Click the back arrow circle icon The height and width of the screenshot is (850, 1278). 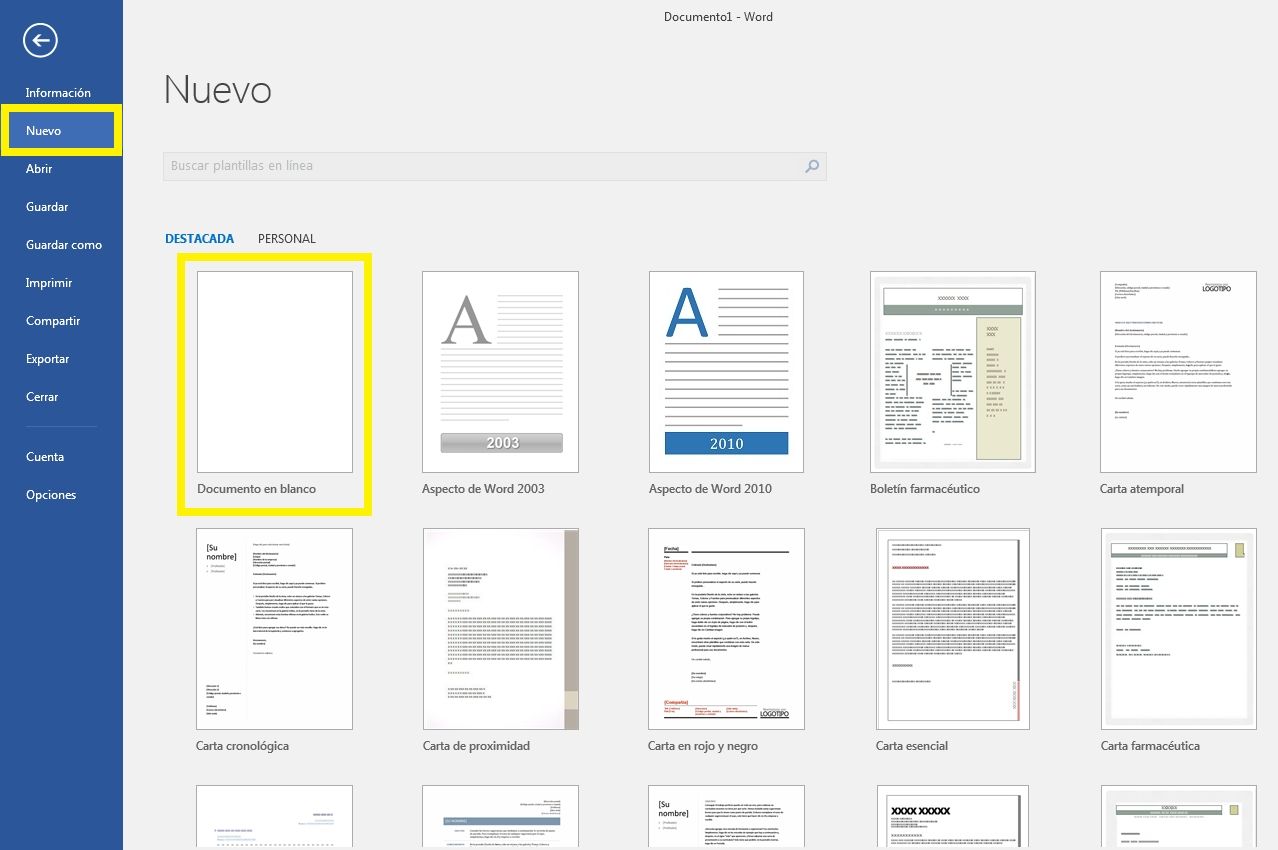tap(41, 40)
